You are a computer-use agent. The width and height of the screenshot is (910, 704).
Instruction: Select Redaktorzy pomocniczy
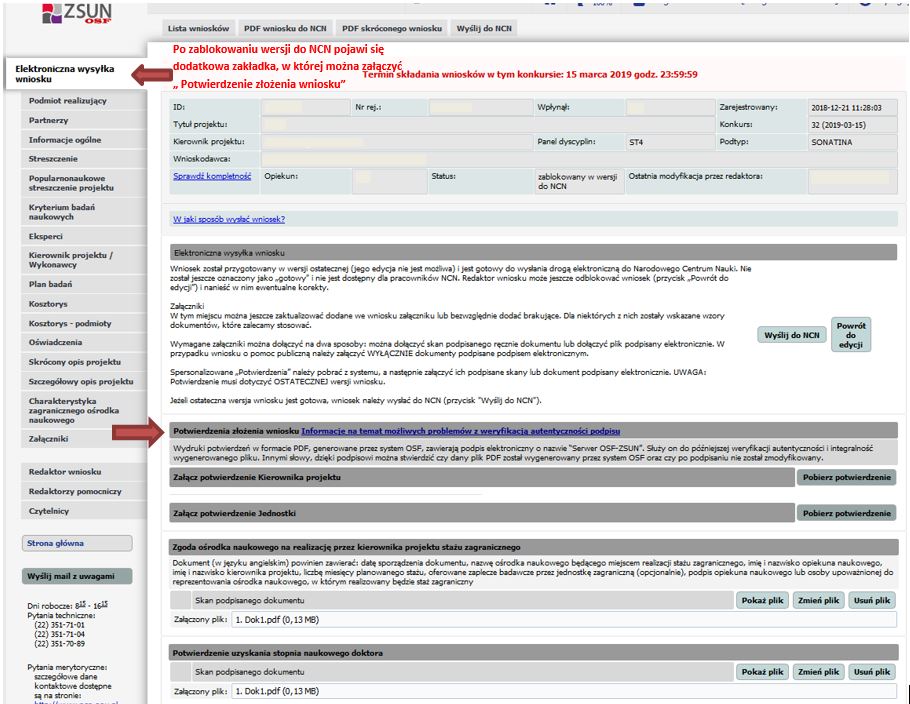[84, 492]
